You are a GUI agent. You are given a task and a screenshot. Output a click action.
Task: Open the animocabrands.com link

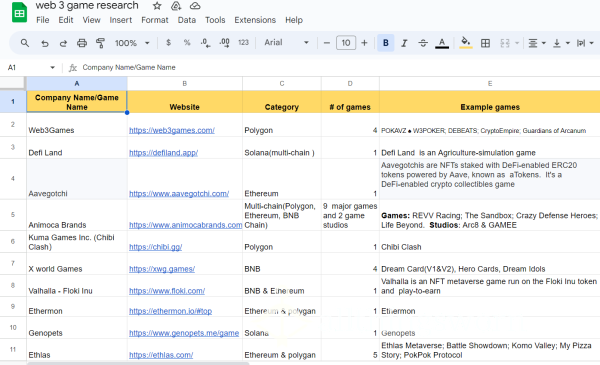(x=186, y=225)
